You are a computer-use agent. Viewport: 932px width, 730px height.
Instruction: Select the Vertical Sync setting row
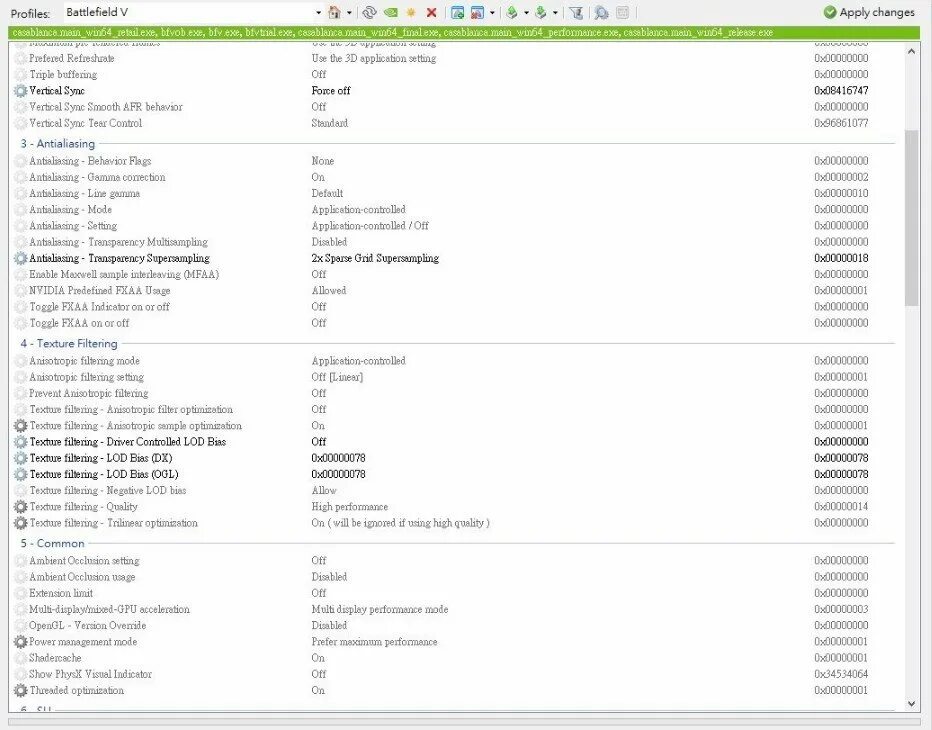coord(455,90)
